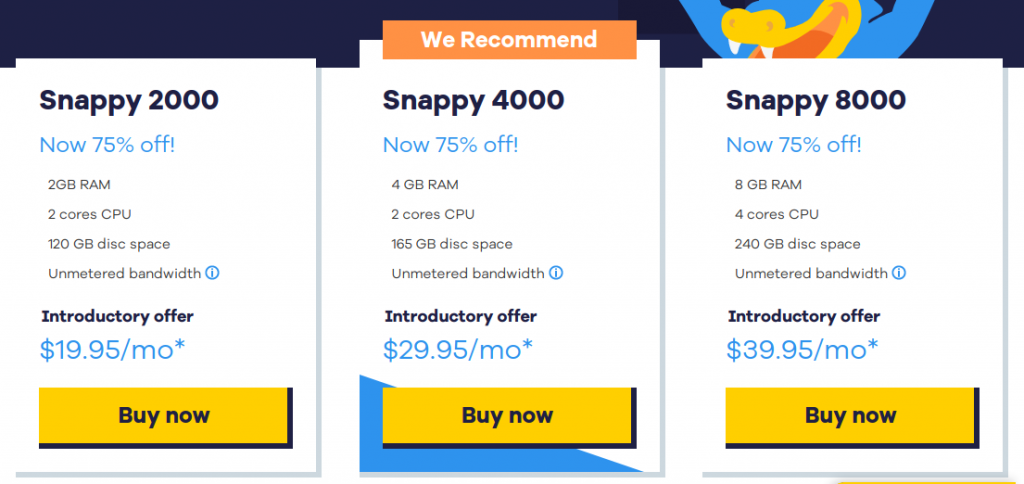Click the $39.95/mo price text
The height and width of the screenshot is (484, 1024).
[802, 349]
